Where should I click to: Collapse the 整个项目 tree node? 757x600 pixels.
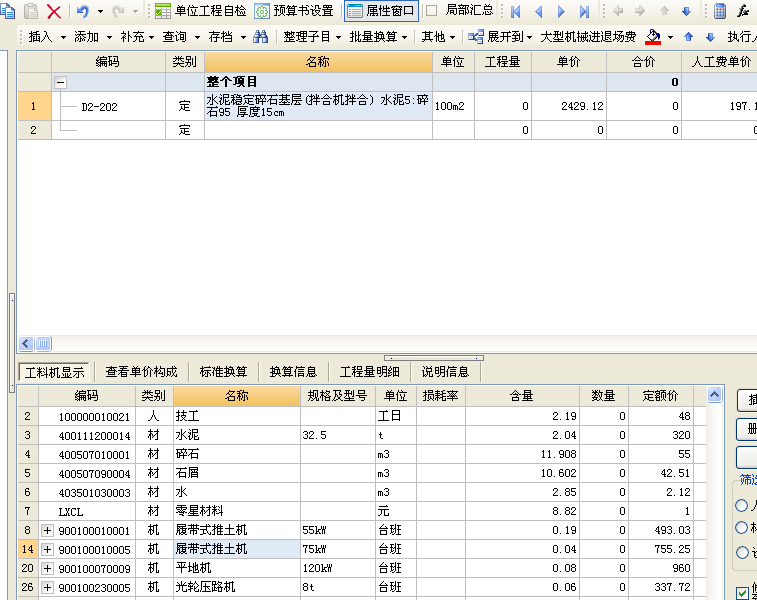(60, 83)
